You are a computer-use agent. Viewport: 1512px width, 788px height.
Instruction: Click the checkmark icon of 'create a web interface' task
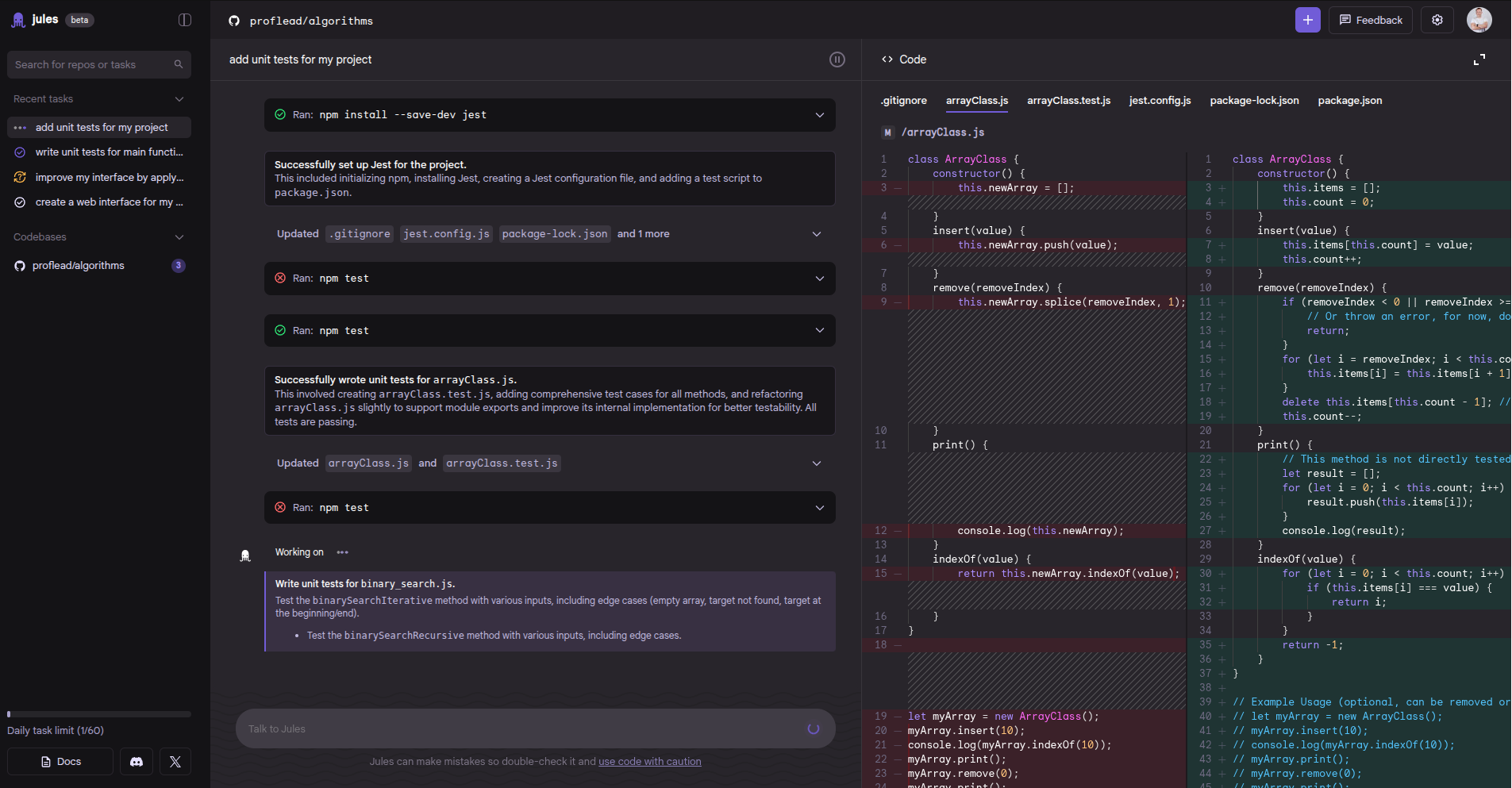[x=20, y=202]
